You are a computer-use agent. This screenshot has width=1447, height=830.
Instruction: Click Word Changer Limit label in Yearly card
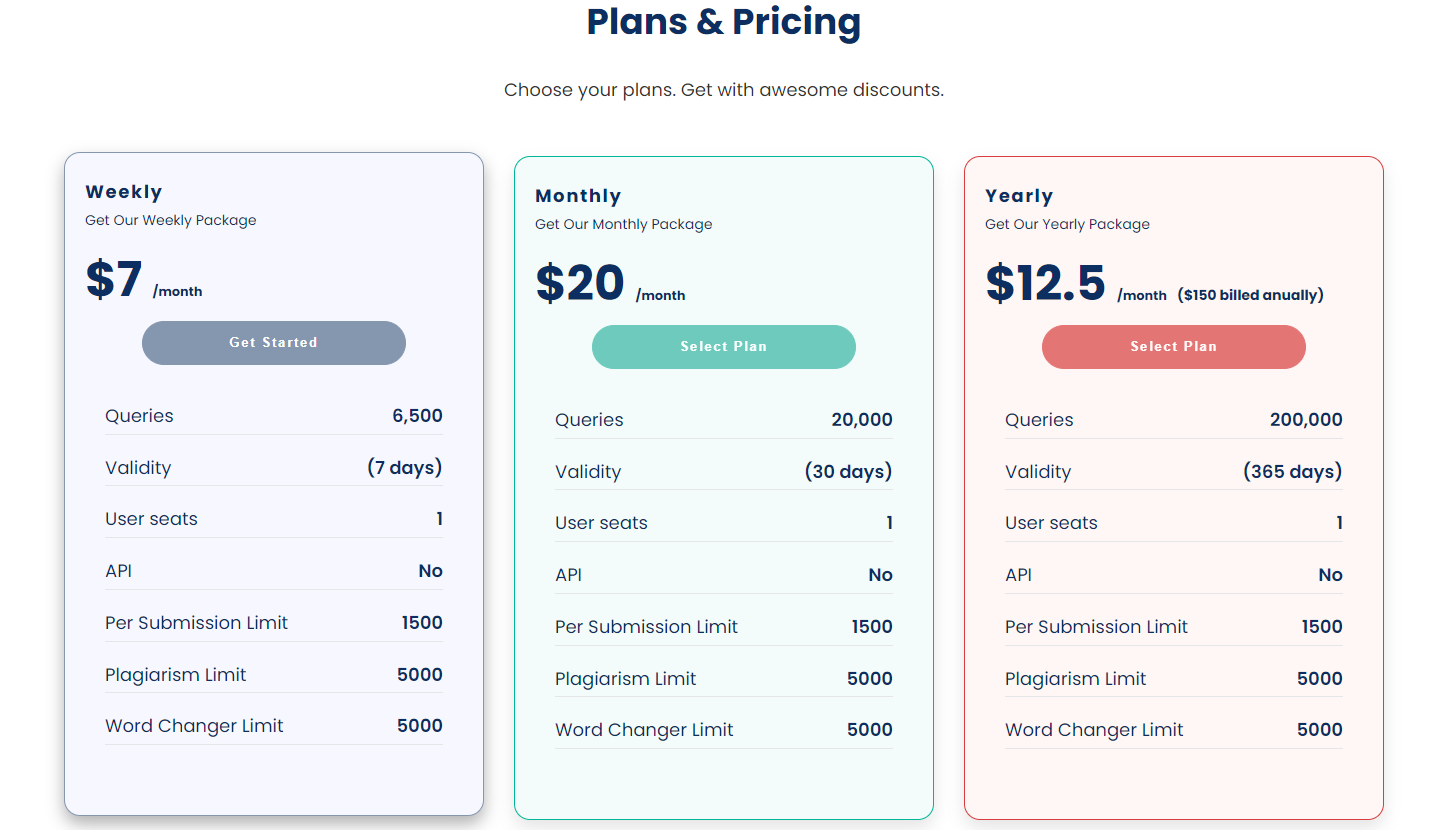(1094, 730)
